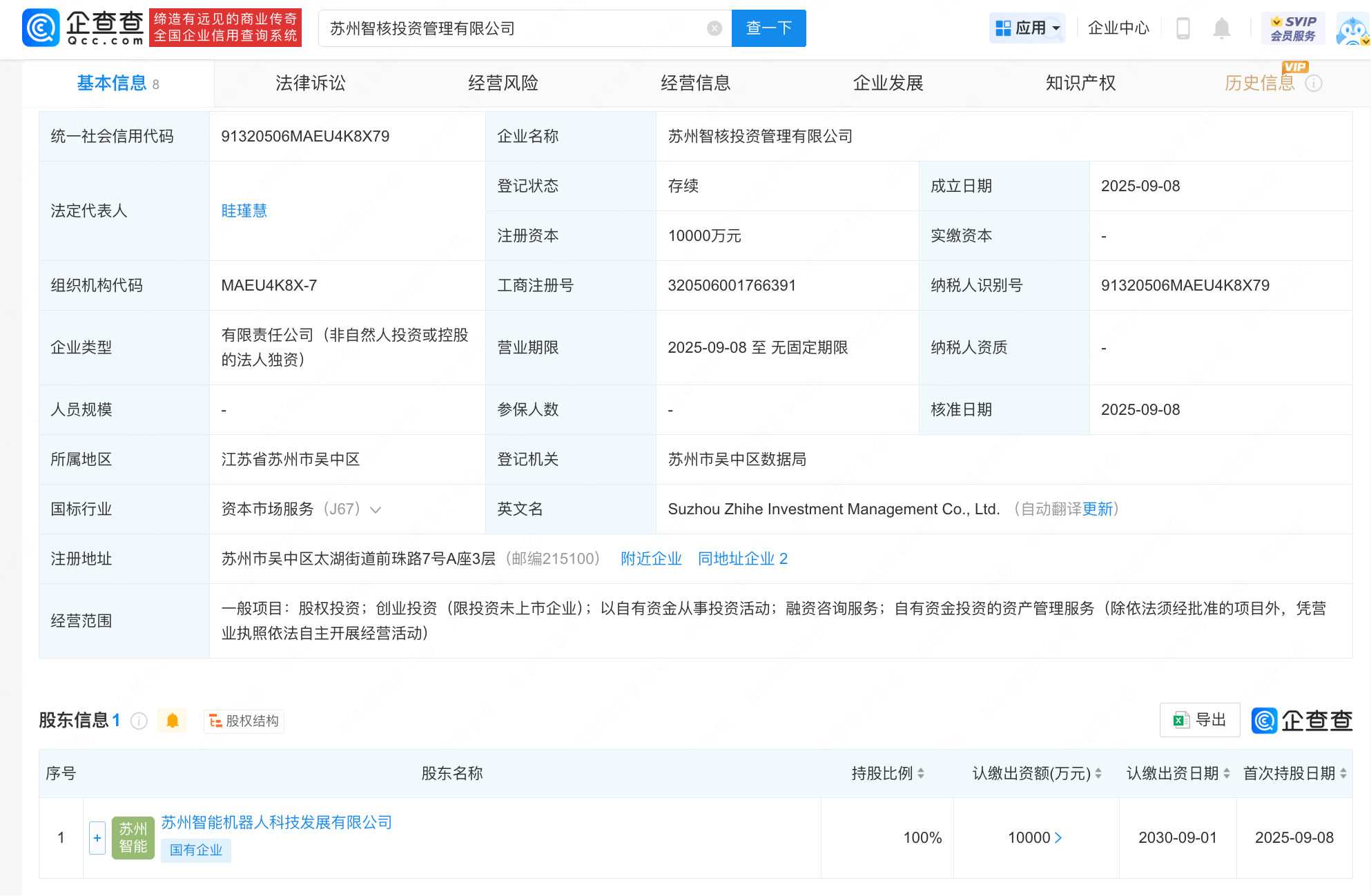
Task: Open legal representative 眭瑾慧 link
Action: coord(244,211)
